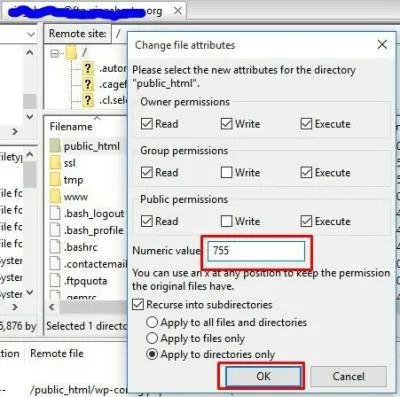Click the www folder icon
Image resolution: width=400 pixels, height=397 pixels.
click(x=55, y=196)
